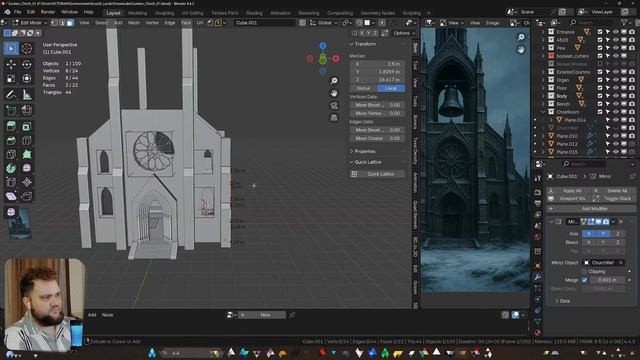The height and width of the screenshot is (360, 640).
Task: Select the Move tool
Action: tap(11, 64)
